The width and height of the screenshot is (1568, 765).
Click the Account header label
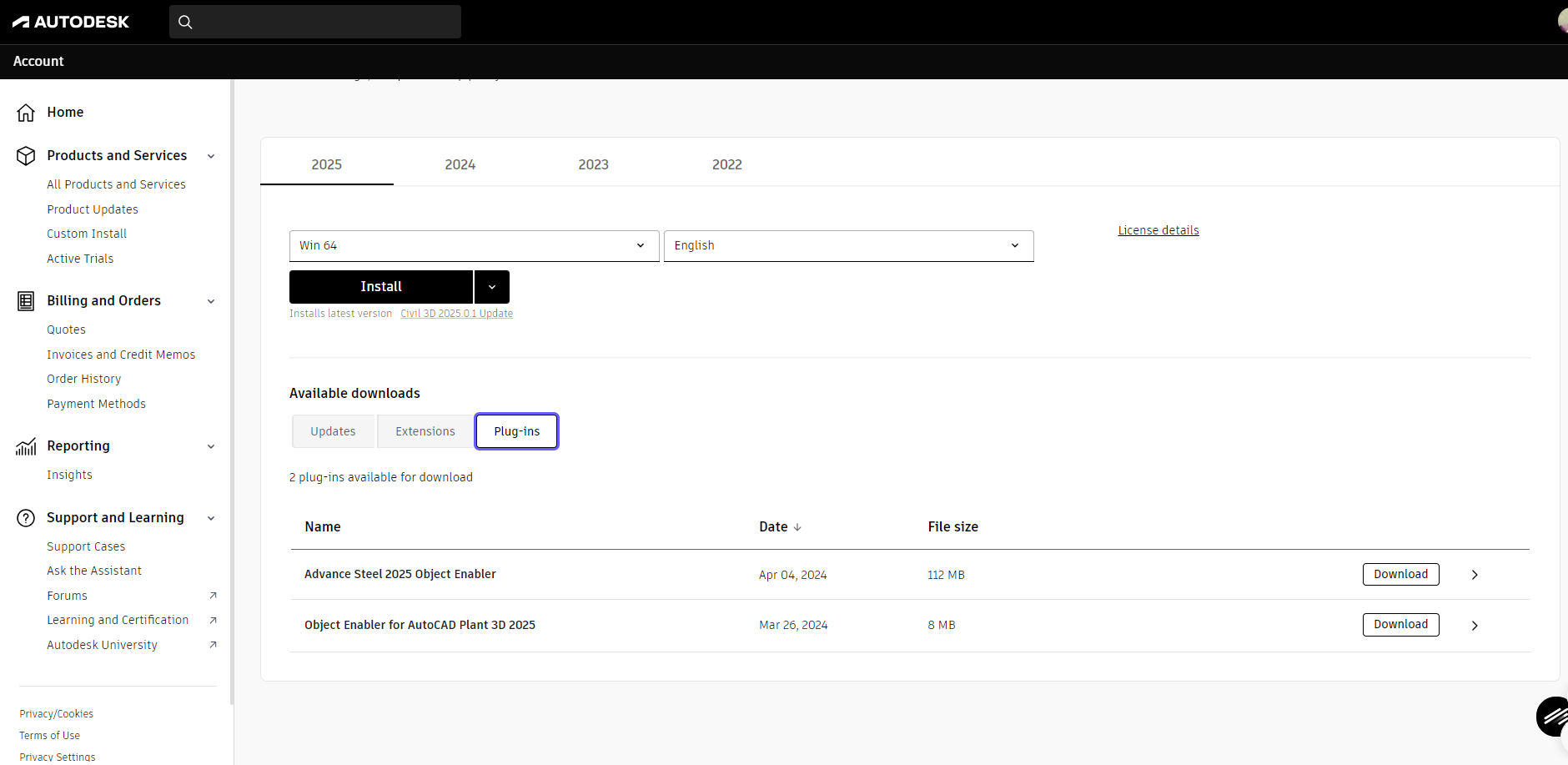point(38,62)
